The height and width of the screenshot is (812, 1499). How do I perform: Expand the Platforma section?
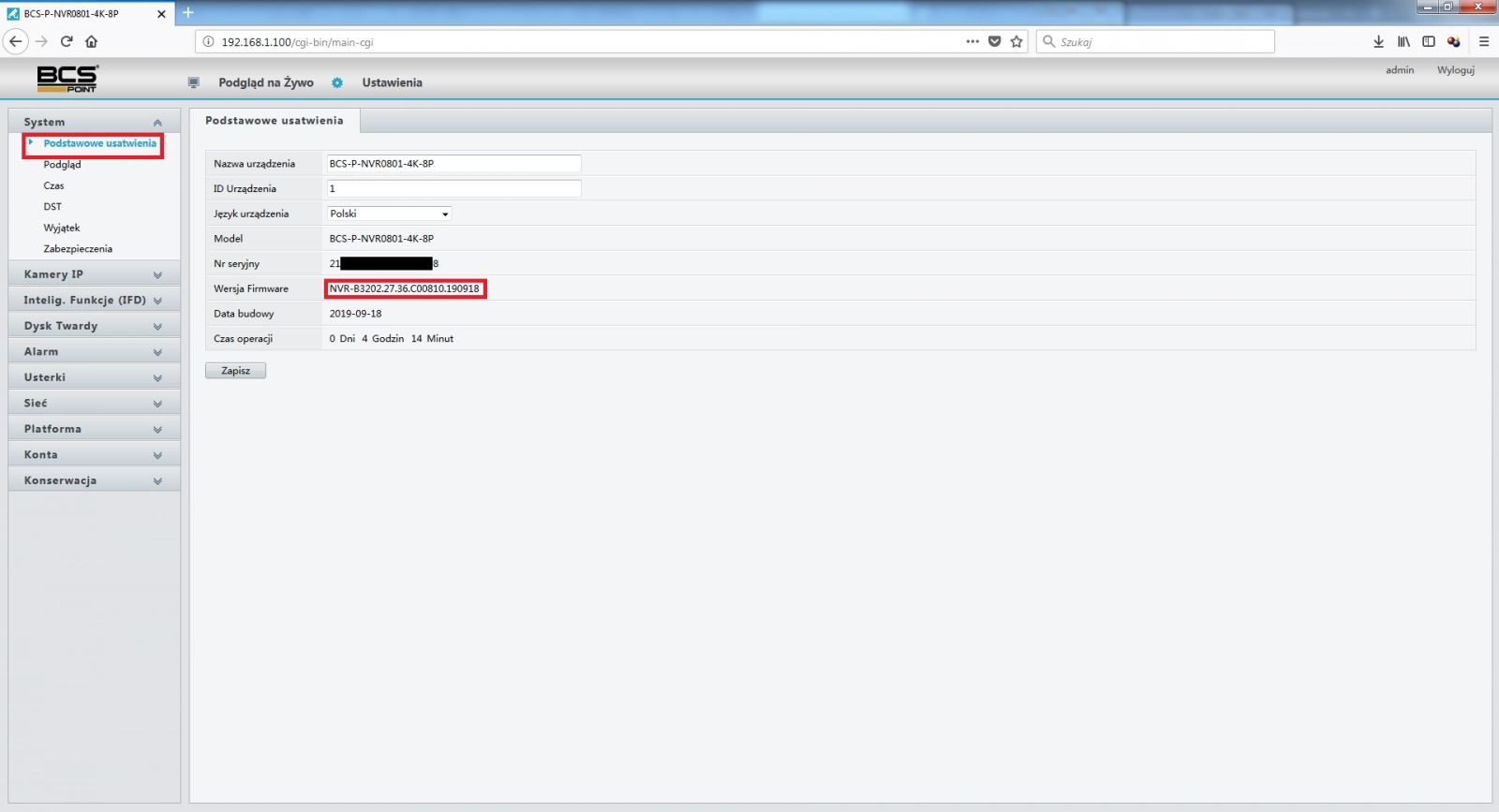click(94, 429)
